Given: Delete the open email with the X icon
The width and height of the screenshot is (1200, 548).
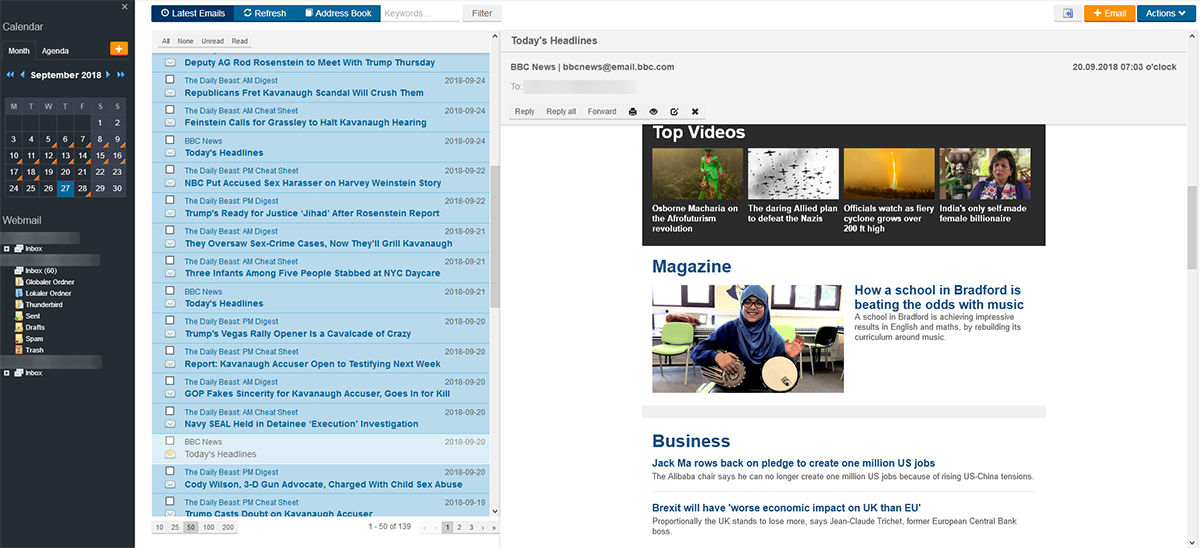Looking at the screenshot, I should coord(695,111).
